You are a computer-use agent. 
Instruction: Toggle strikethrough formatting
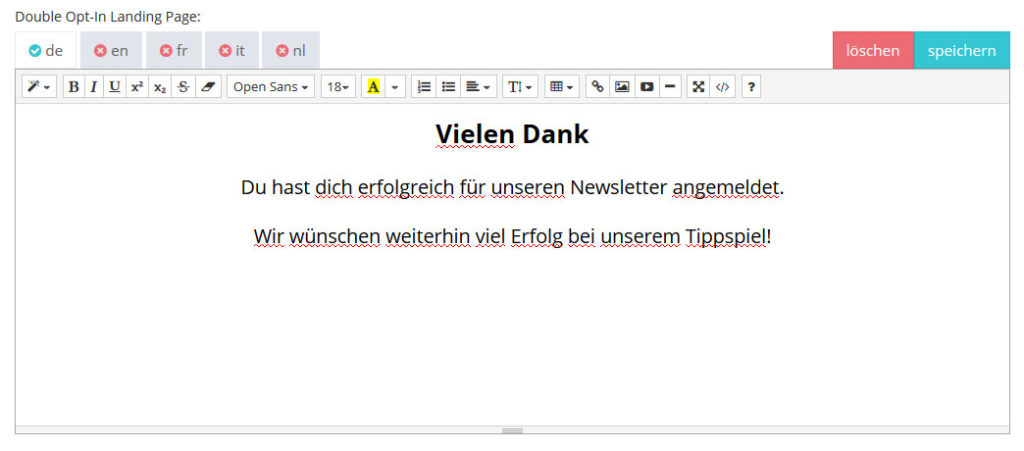[182, 87]
